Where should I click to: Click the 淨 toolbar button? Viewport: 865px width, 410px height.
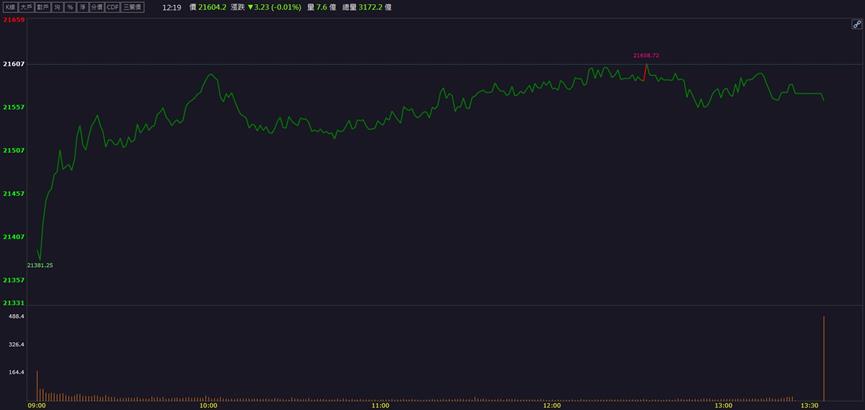point(82,8)
